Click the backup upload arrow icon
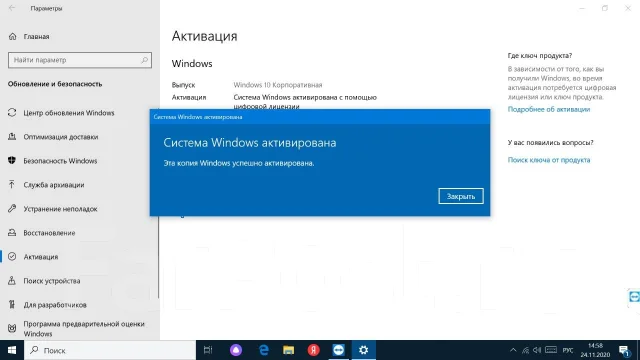640x360 pixels. 12,184
